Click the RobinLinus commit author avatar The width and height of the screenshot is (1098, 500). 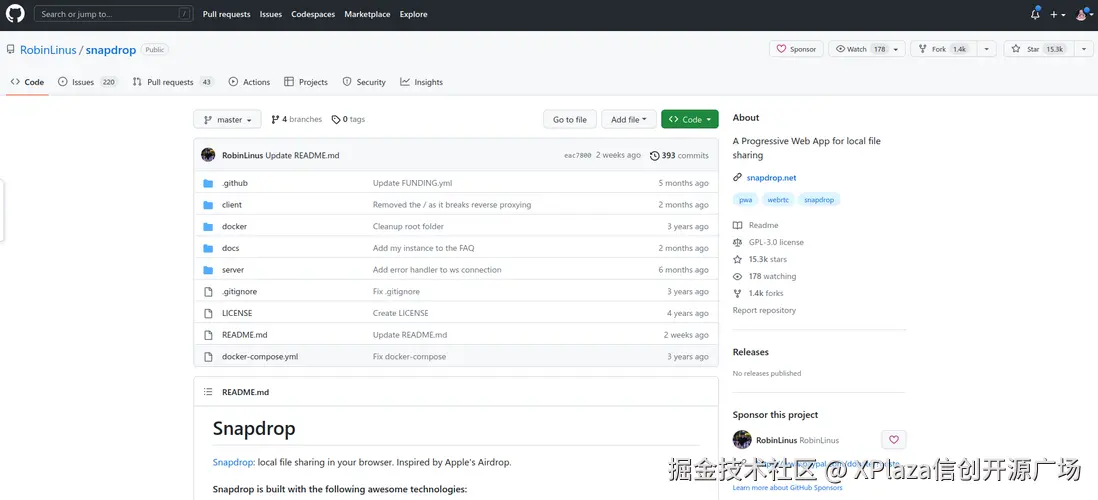208,155
